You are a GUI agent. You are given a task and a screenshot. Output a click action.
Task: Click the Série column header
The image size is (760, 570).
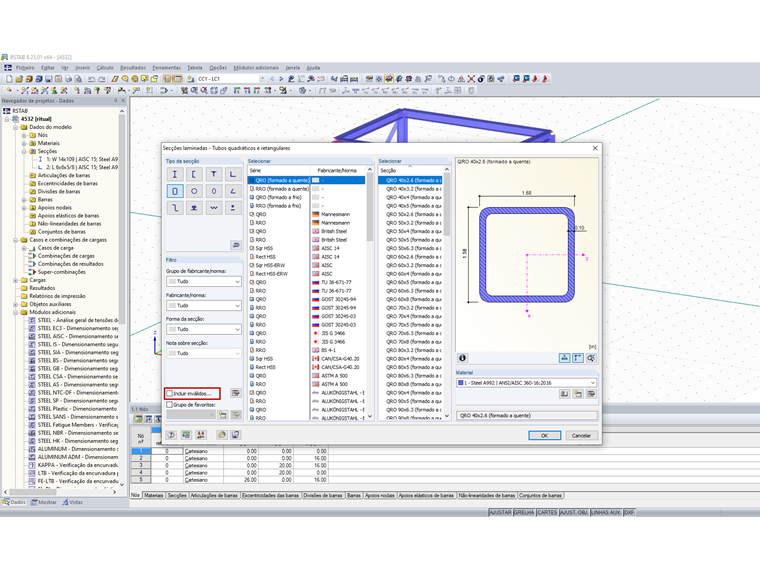pyautogui.click(x=279, y=170)
